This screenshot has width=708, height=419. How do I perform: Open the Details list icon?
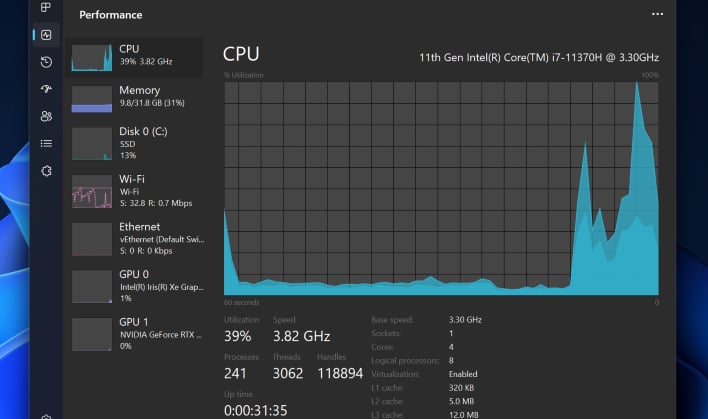pyautogui.click(x=46, y=144)
